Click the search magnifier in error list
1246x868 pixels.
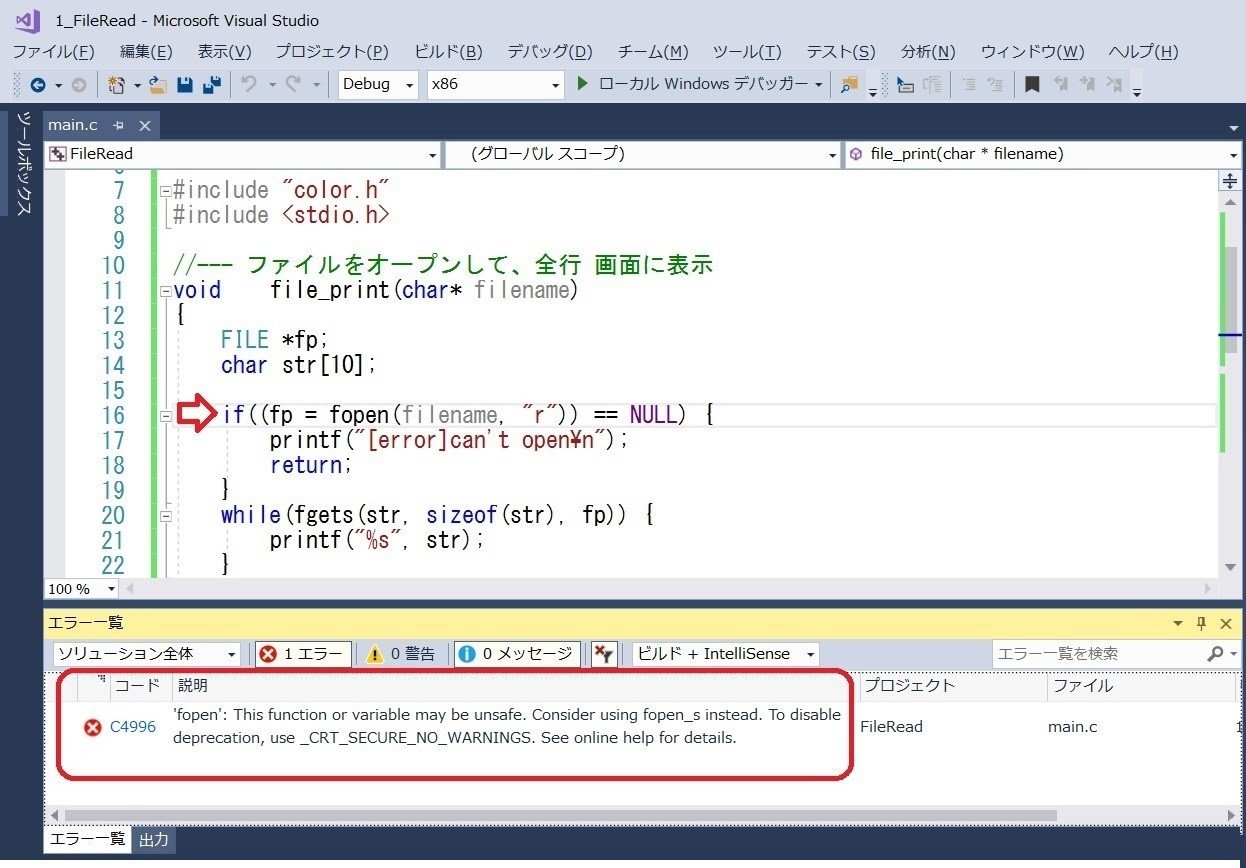1215,654
